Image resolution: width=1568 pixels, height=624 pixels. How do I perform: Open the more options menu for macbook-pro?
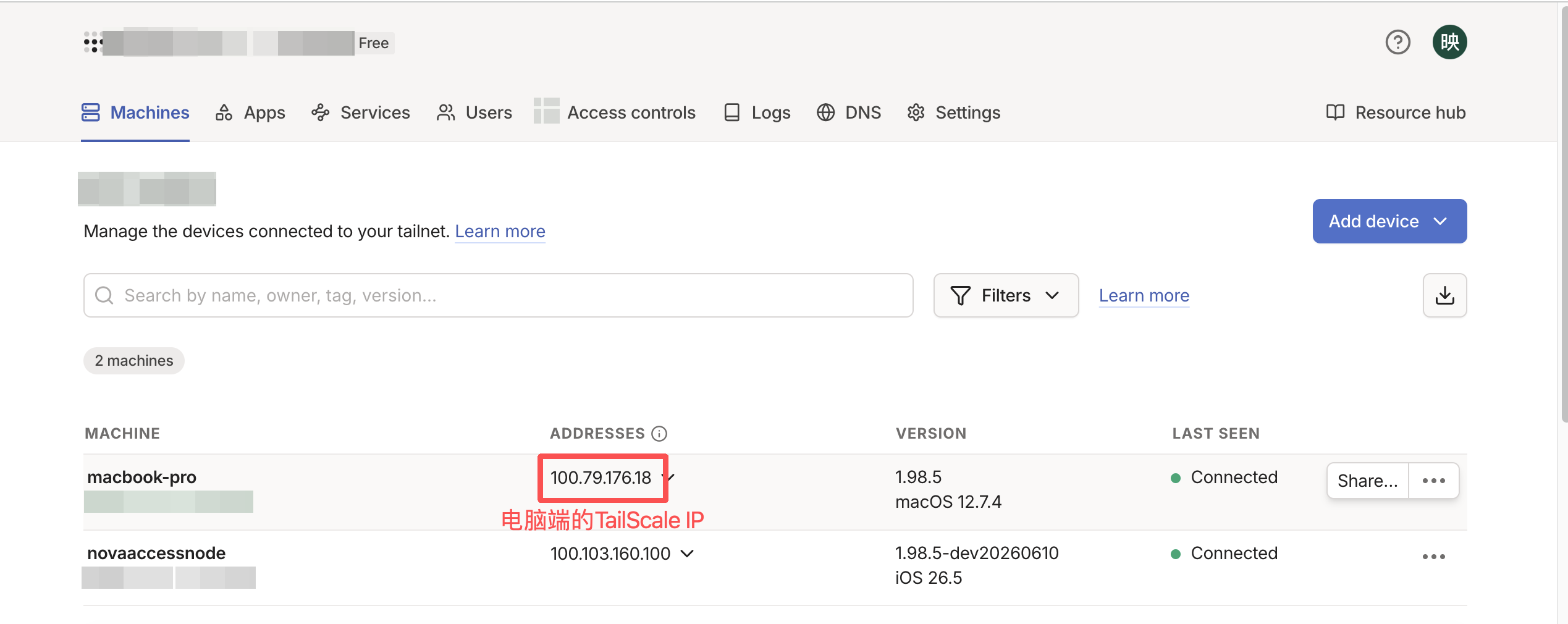click(1433, 481)
